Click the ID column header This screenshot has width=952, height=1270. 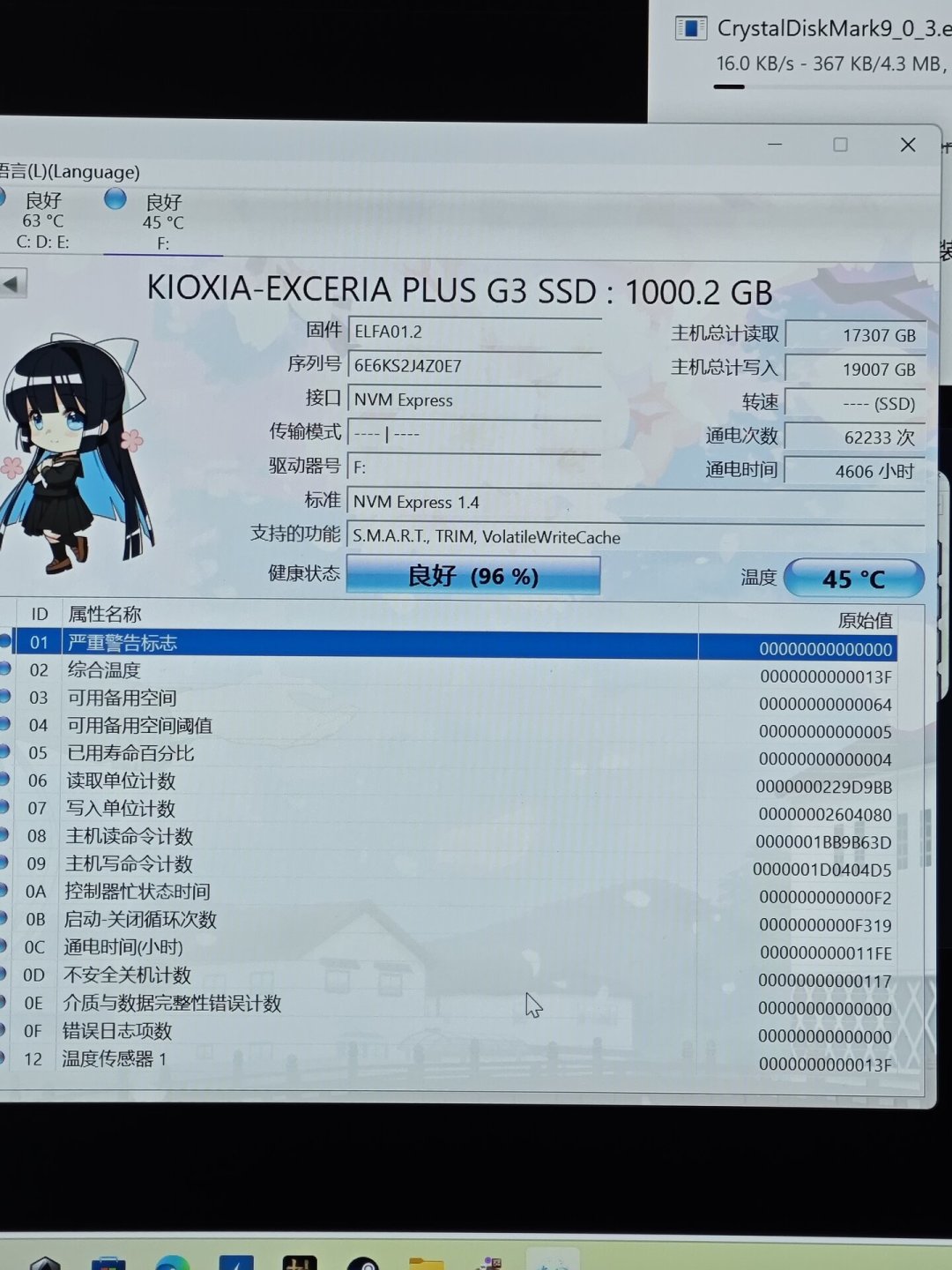39,614
